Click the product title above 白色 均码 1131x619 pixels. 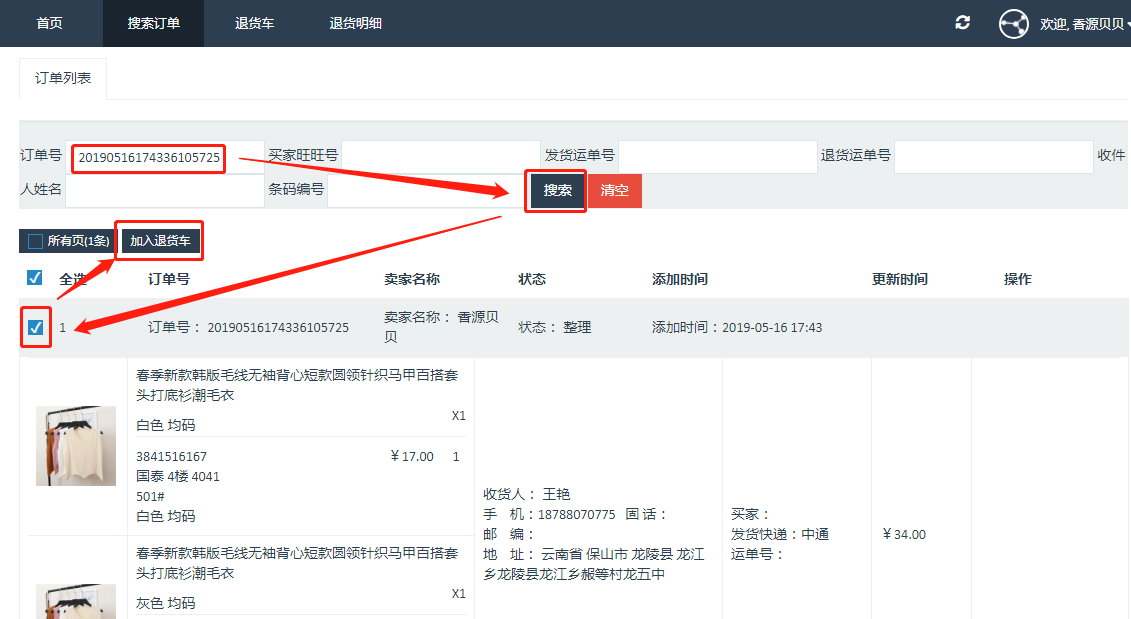tap(297, 385)
